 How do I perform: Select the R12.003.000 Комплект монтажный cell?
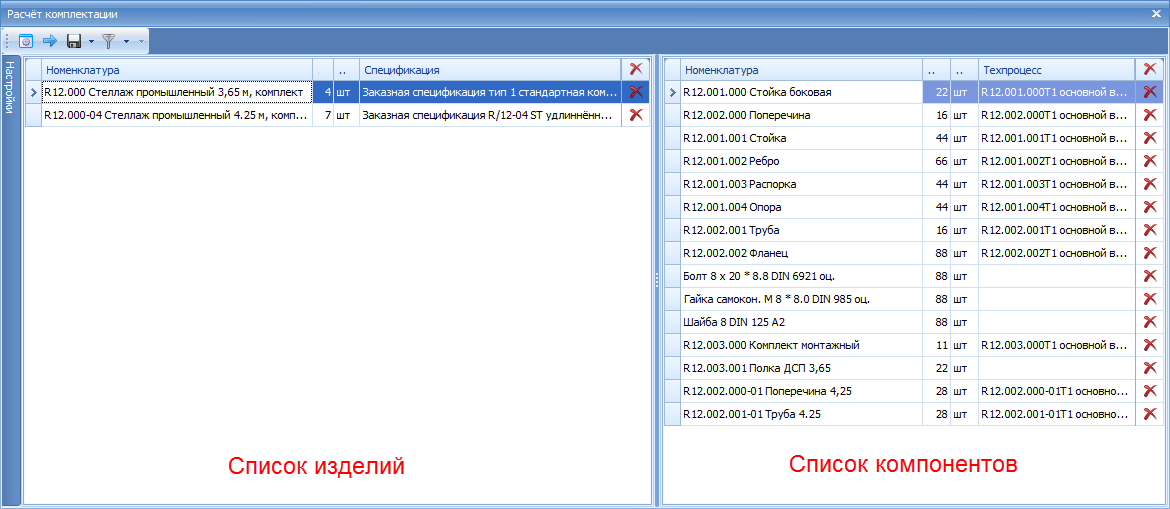click(x=801, y=346)
